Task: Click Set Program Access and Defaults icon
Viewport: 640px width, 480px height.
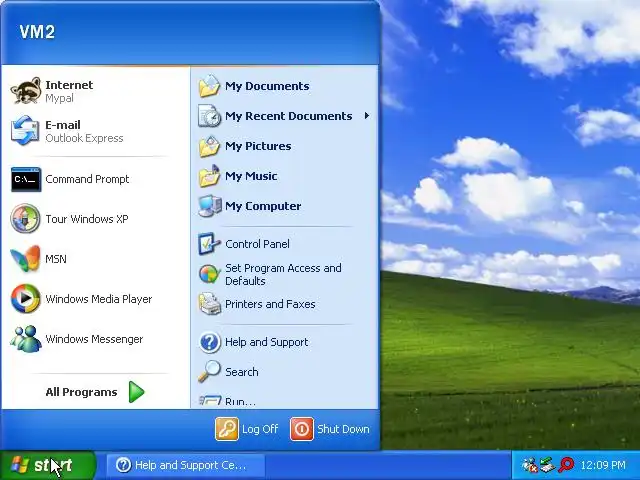Action: pos(209,274)
